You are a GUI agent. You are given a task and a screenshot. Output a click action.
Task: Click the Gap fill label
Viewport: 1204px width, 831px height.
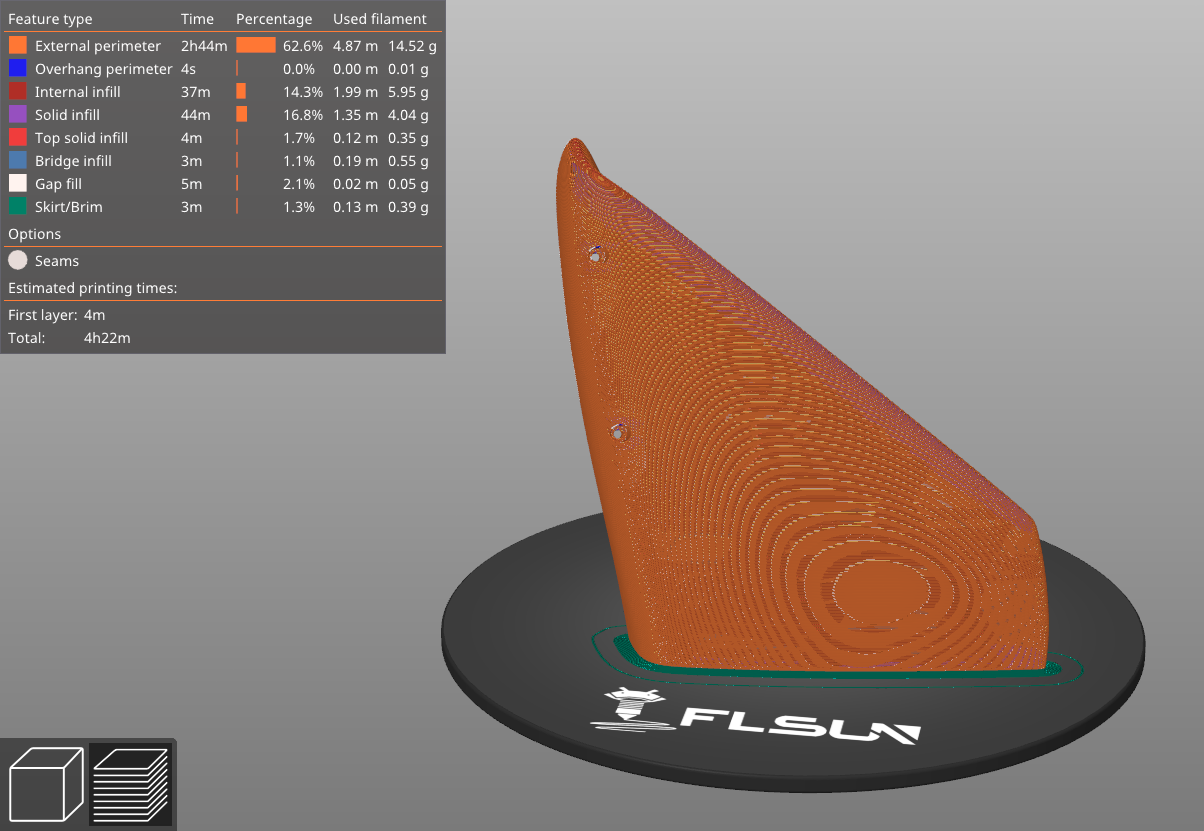click(58, 184)
